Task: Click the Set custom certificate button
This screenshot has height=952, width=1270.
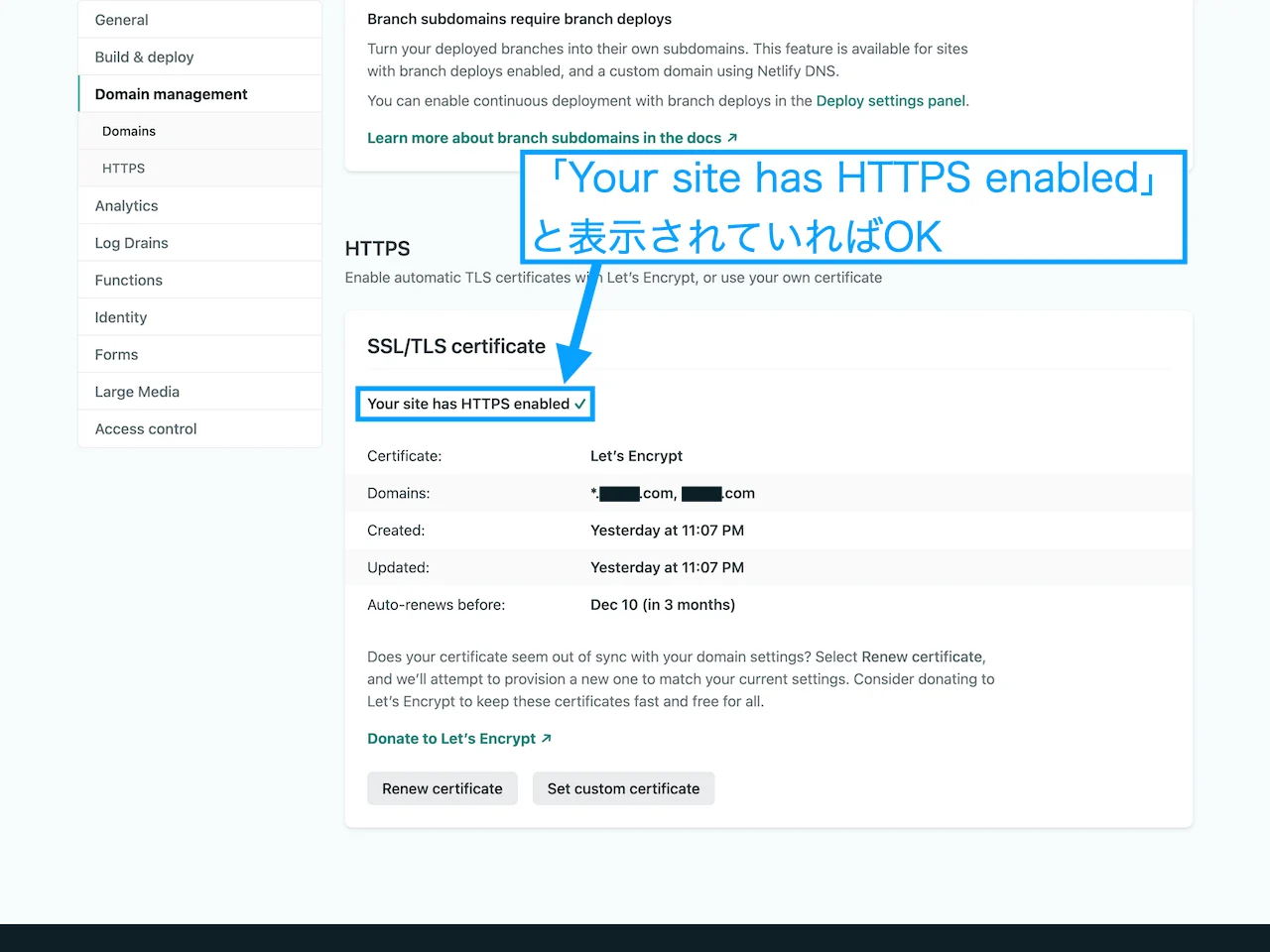Action: click(623, 788)
